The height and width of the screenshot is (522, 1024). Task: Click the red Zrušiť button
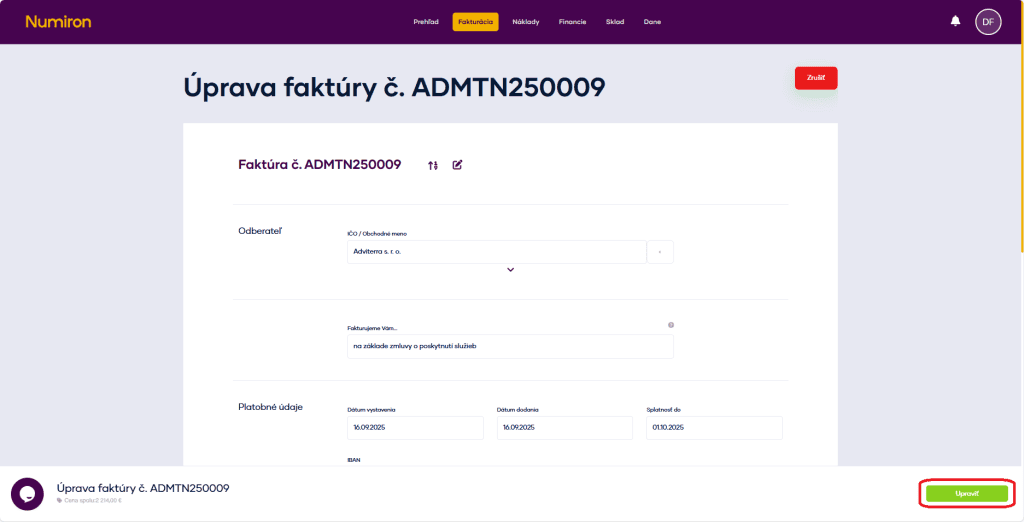[x=816, y=78]
